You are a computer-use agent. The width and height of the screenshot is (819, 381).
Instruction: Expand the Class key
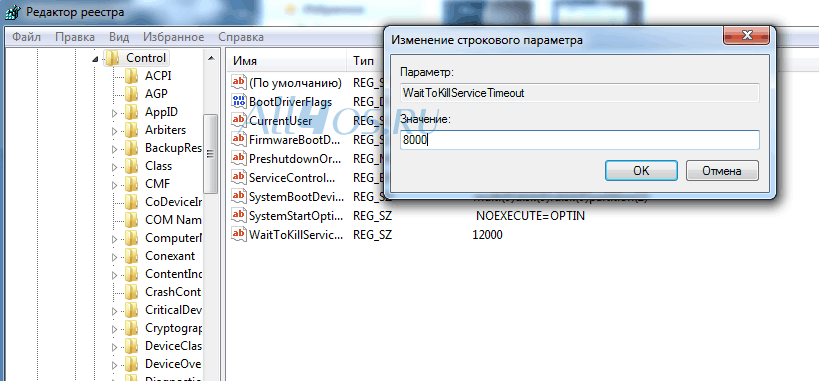pyautogui.click(x=114, y=167)
